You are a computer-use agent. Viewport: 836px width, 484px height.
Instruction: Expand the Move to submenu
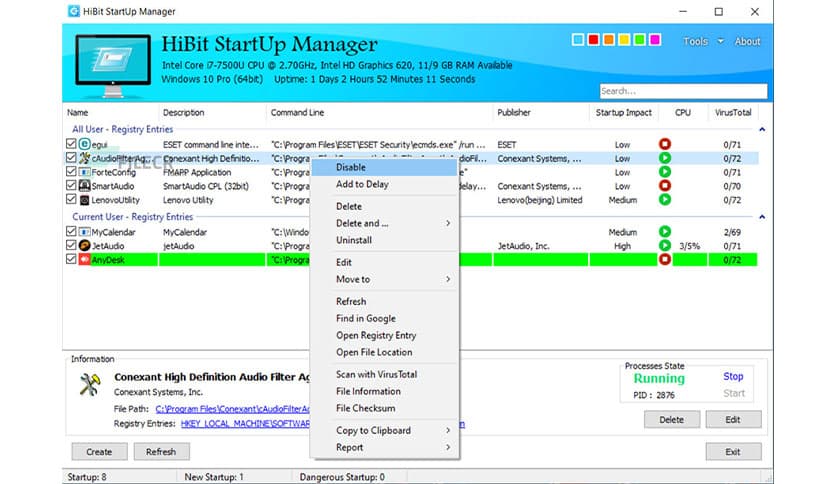[x=384, y=279]
